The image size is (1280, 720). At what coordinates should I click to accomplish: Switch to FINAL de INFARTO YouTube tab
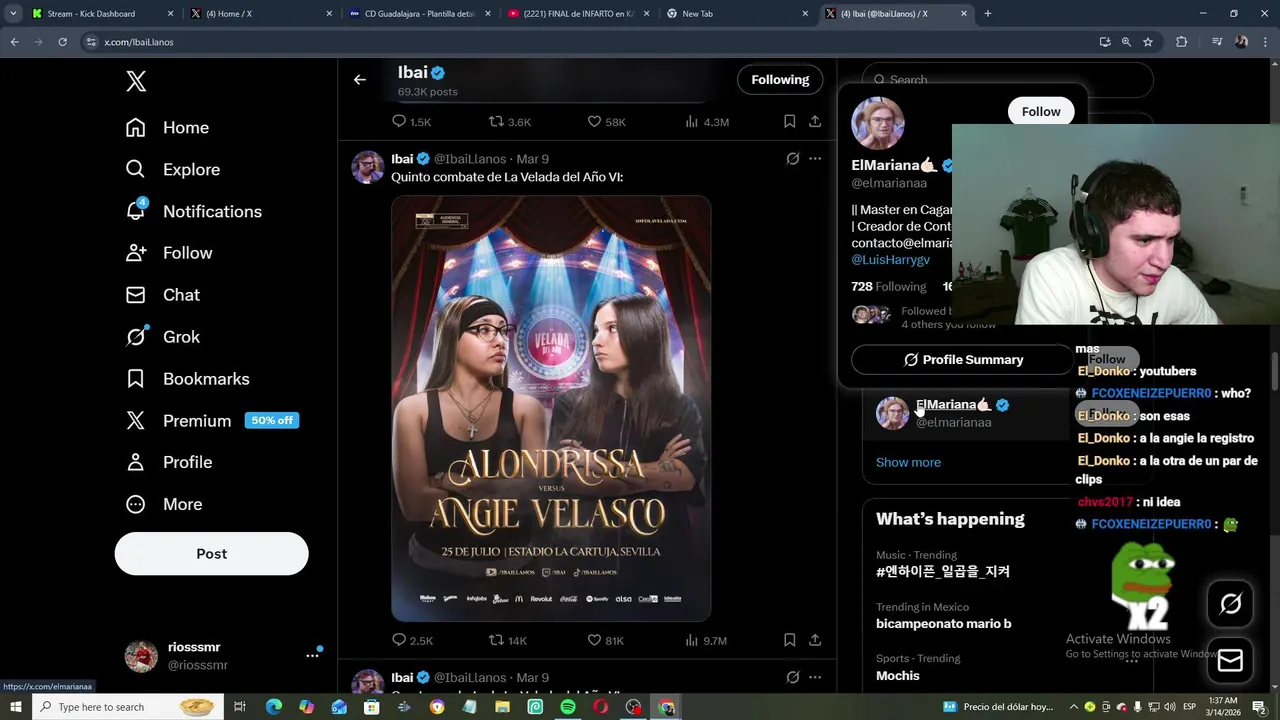(x=580, y=14)
